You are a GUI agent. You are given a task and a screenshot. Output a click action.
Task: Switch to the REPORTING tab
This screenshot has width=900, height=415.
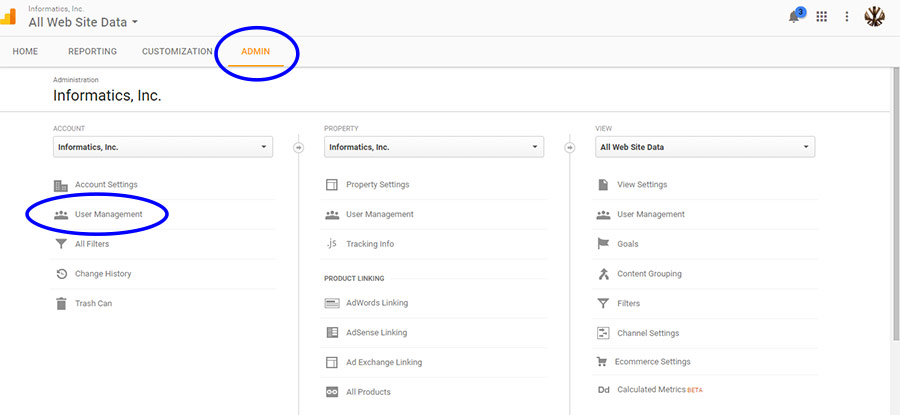coord(92,52)
